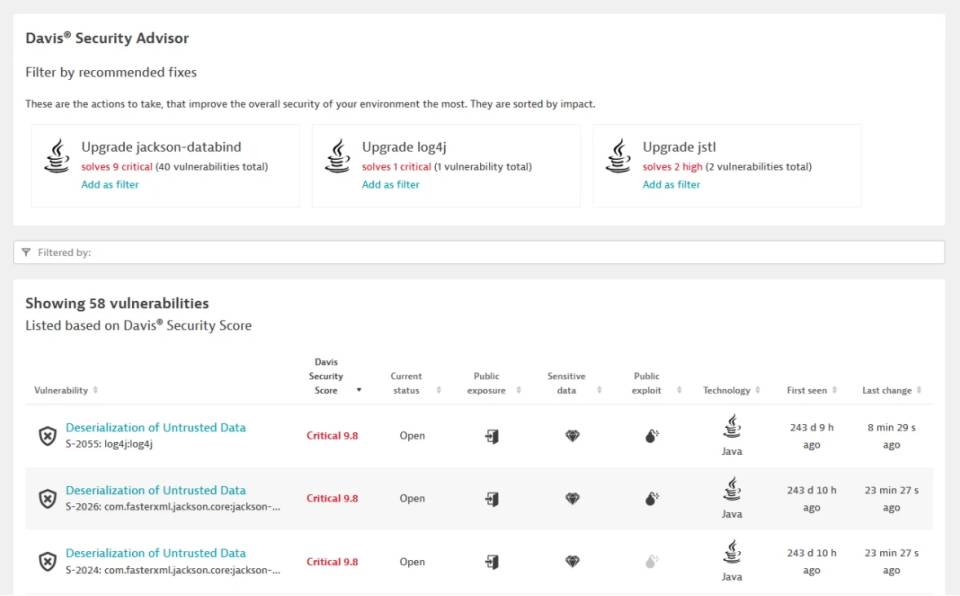Sort the Vulnerability column
Screen dimensions: 960x596
96,390
